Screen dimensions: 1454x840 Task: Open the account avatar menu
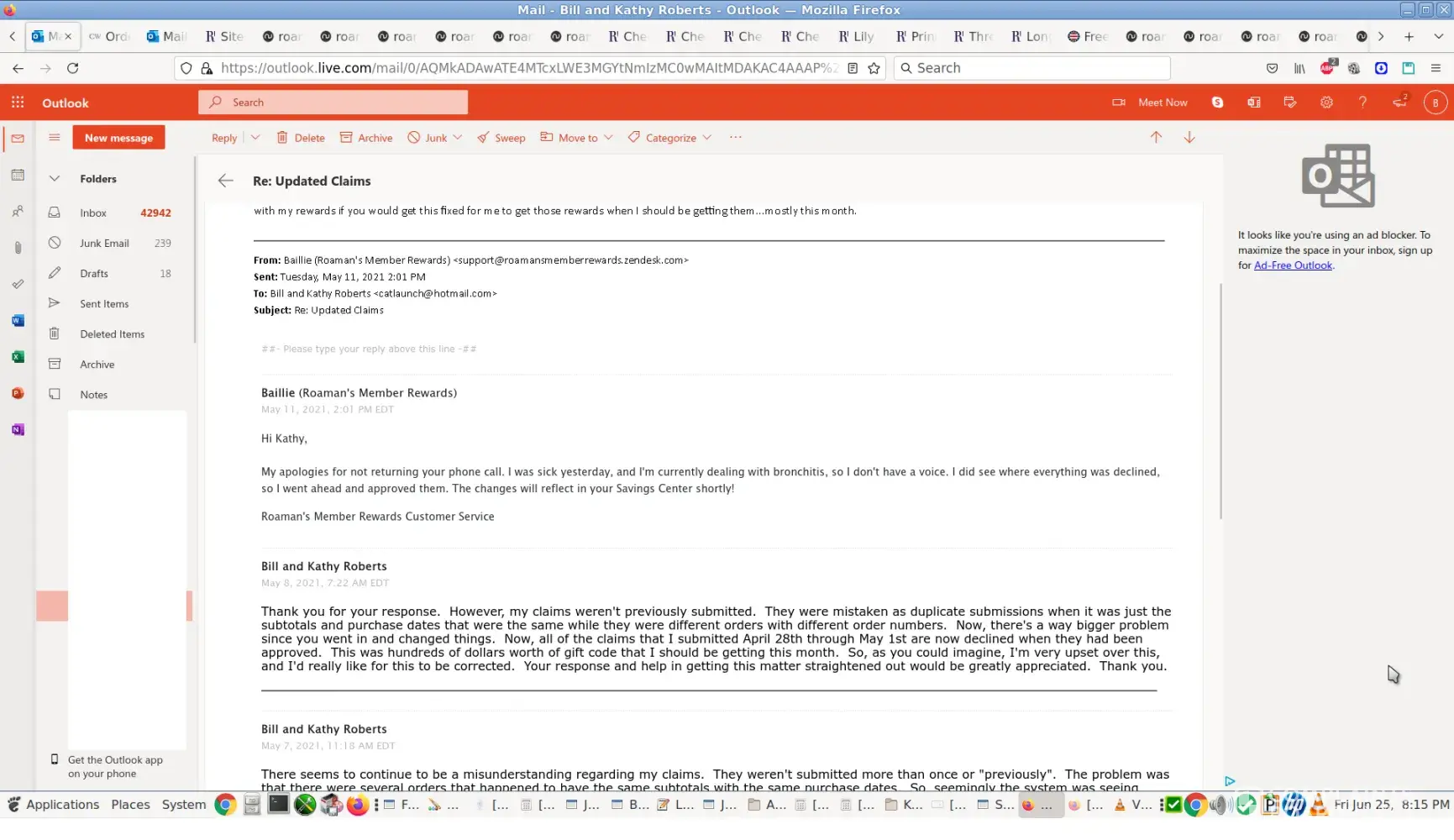1435,102
